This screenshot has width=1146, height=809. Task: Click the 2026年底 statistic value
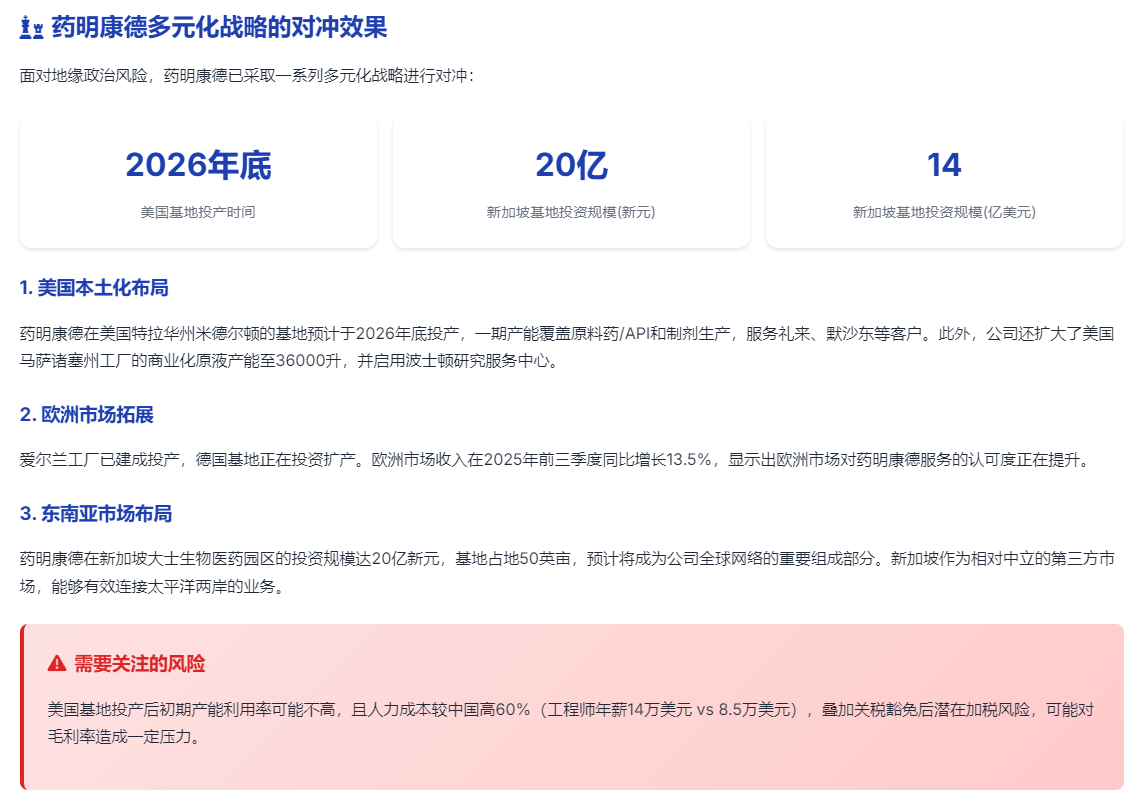(x=198, y=165)
